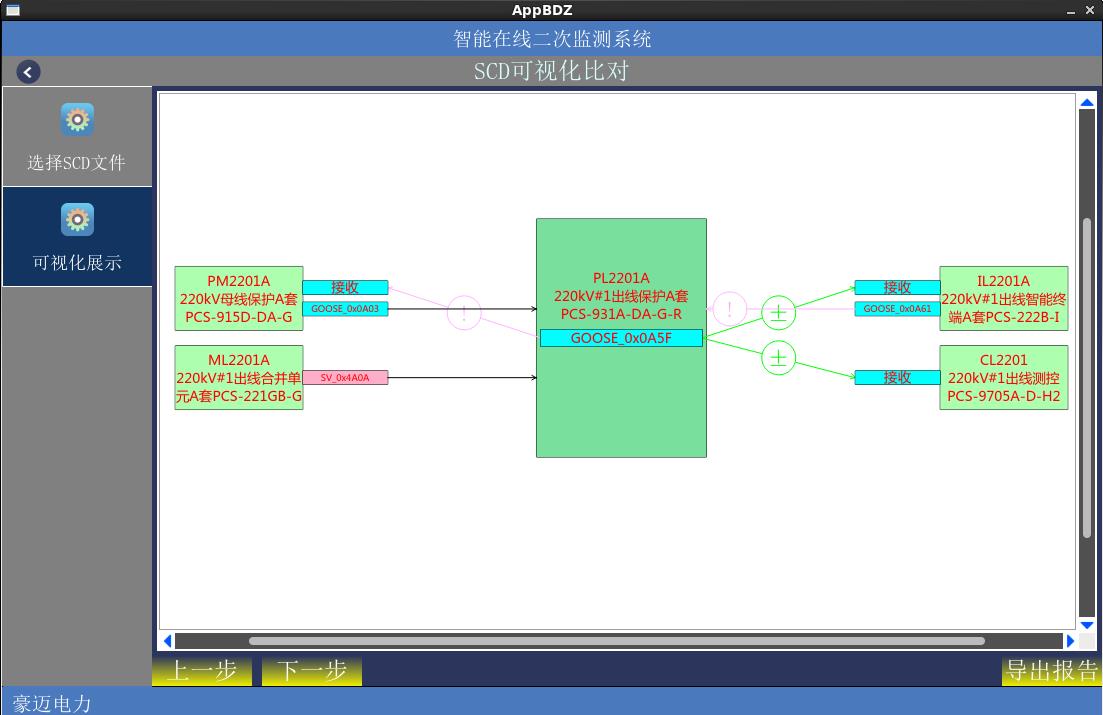Image resolution: width=1103 pixels, height=715 pixels.
Task: Open the 选择SCD文件 tab
Action: coord(77,138)
